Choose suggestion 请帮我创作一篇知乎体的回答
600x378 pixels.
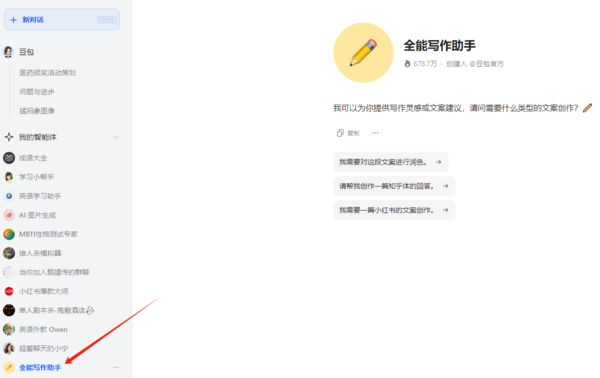point(394,186)
